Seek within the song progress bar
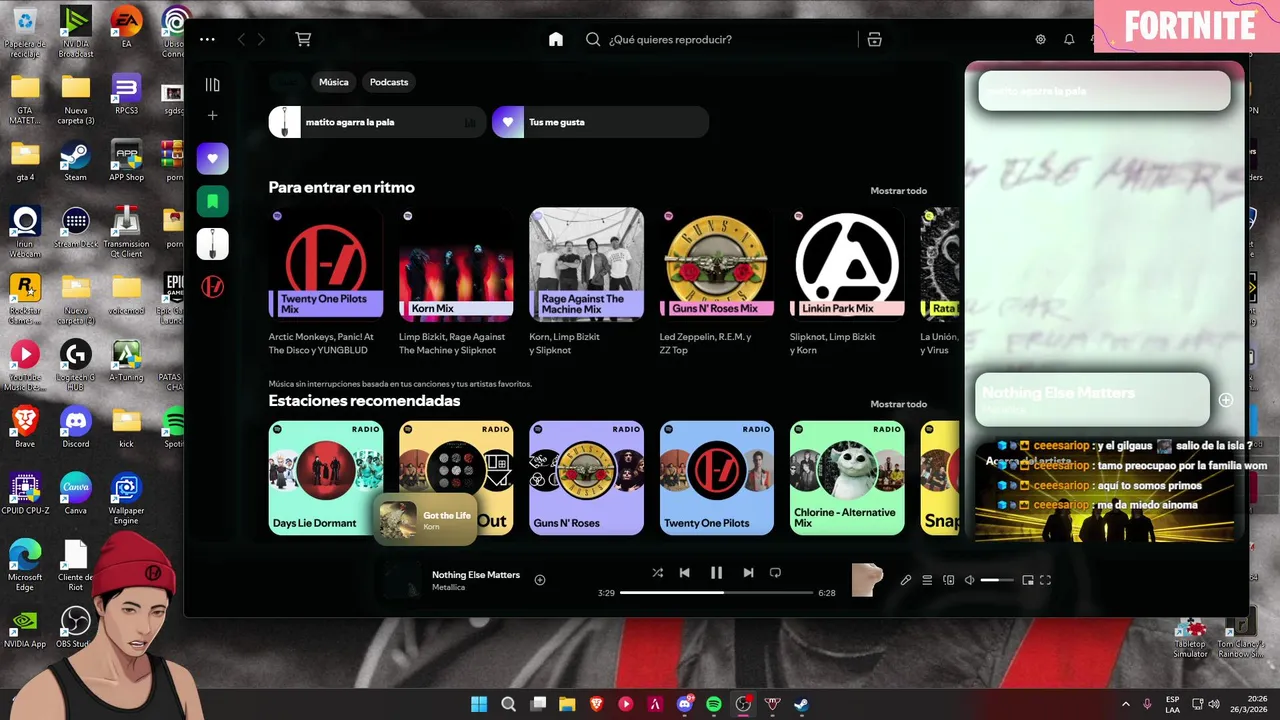 tap(716, 593)
